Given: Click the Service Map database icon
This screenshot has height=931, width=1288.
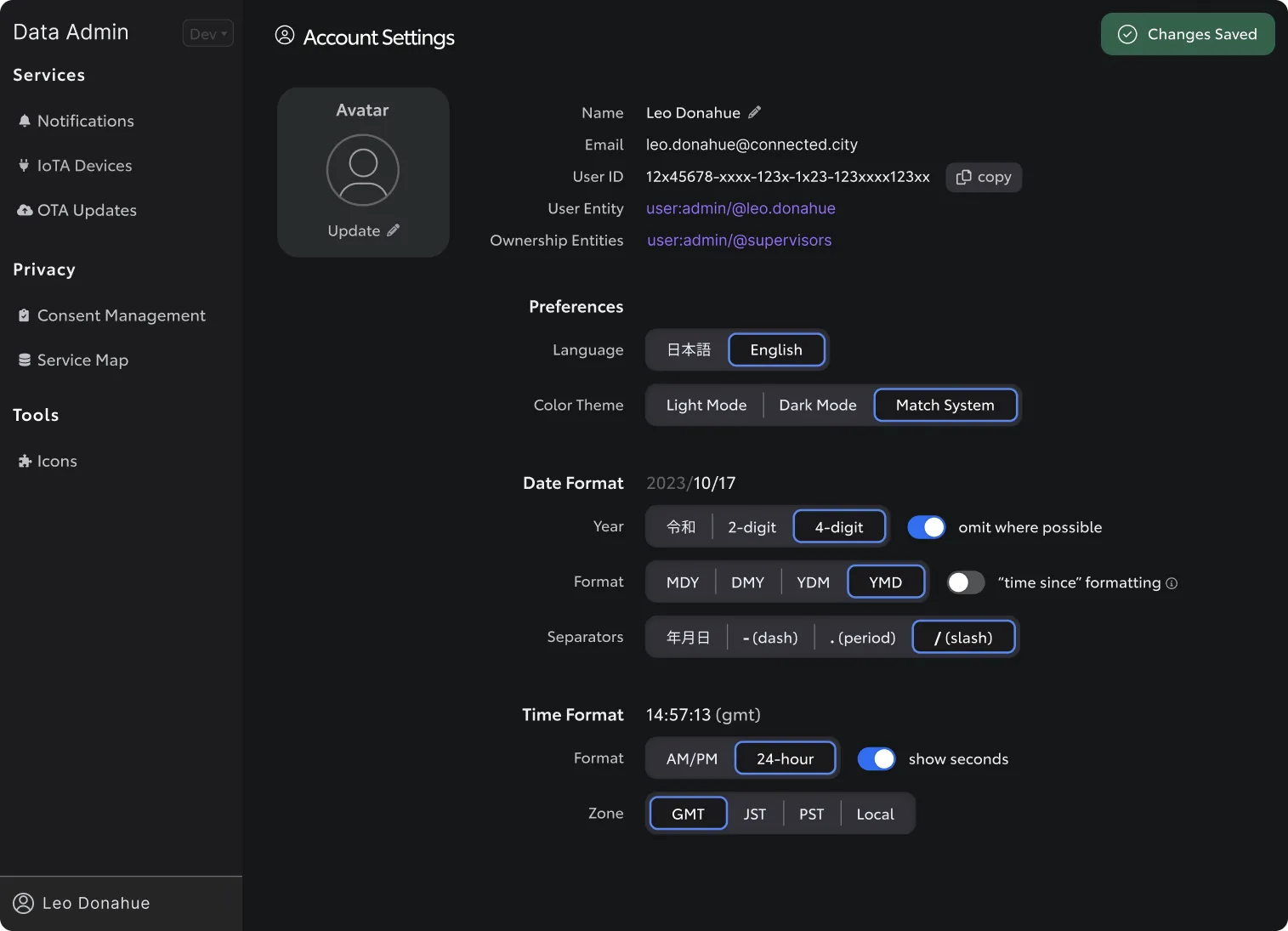Looking at the screenshot, I should tap(25, 360).
